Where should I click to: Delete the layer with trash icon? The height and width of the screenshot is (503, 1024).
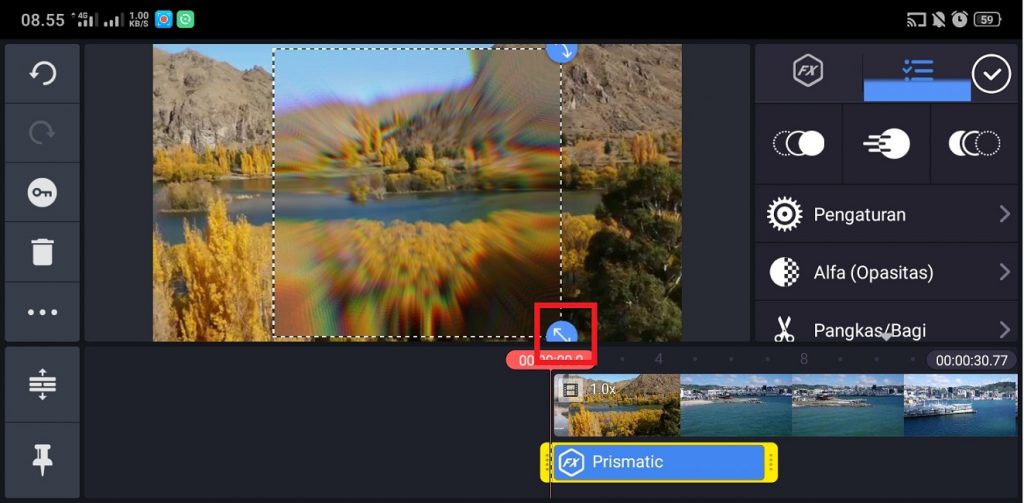pyautogui.click(x=42, y=252)
